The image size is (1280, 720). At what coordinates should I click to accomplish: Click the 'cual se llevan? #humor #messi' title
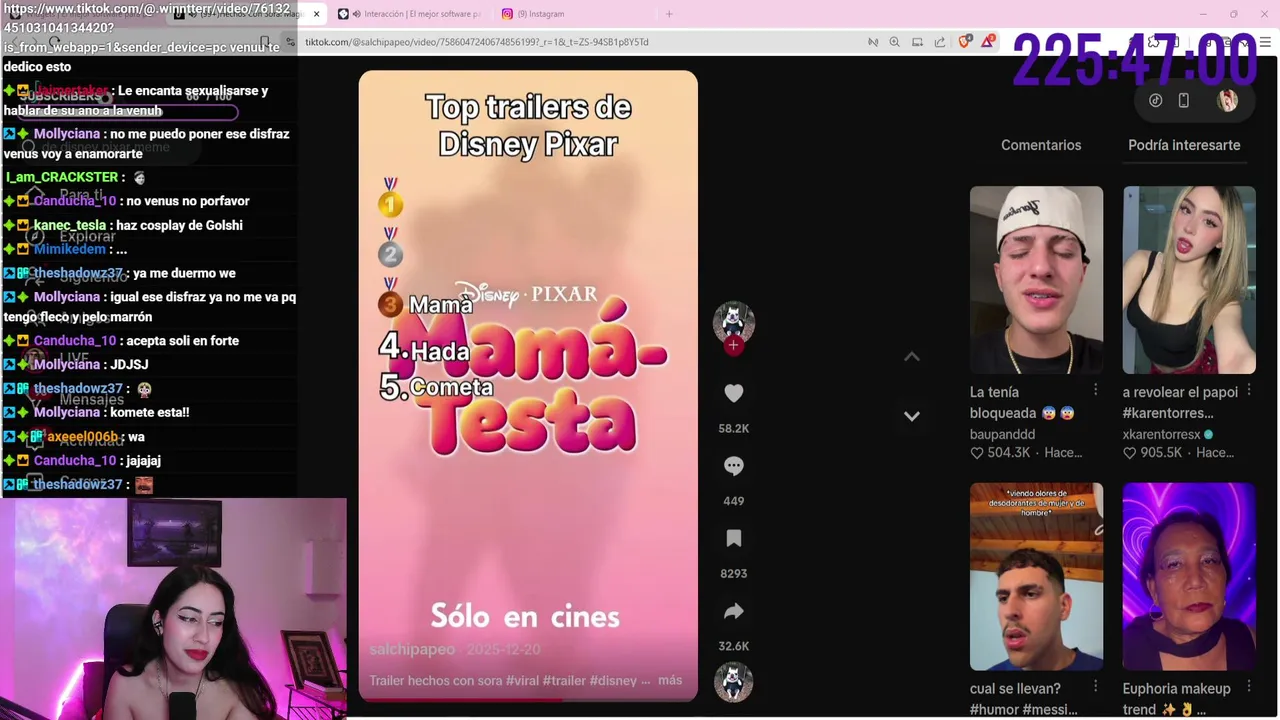pos(1024,699)
